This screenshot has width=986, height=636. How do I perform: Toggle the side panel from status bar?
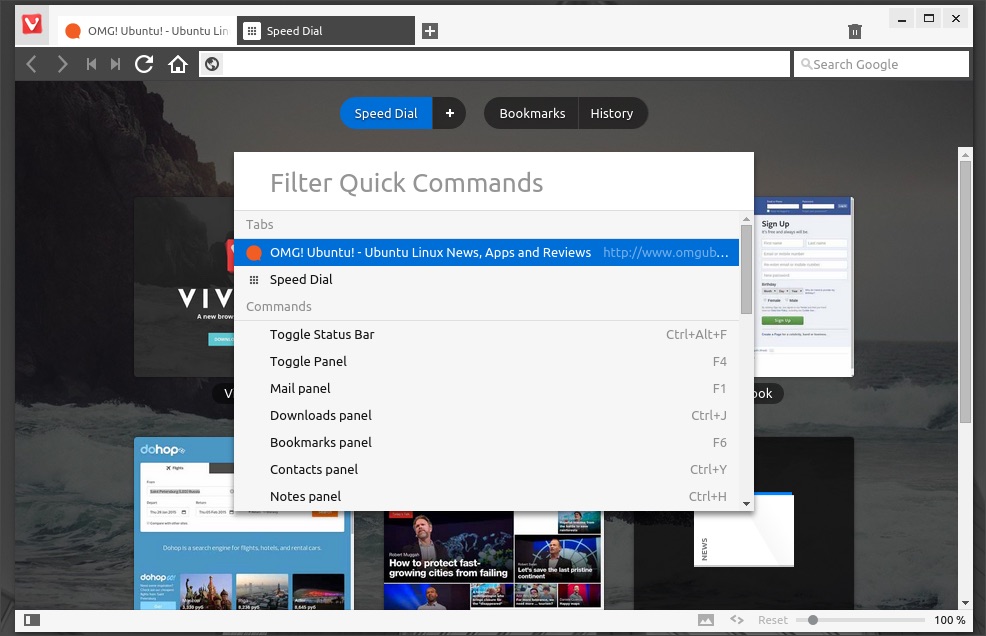[32, 620]
